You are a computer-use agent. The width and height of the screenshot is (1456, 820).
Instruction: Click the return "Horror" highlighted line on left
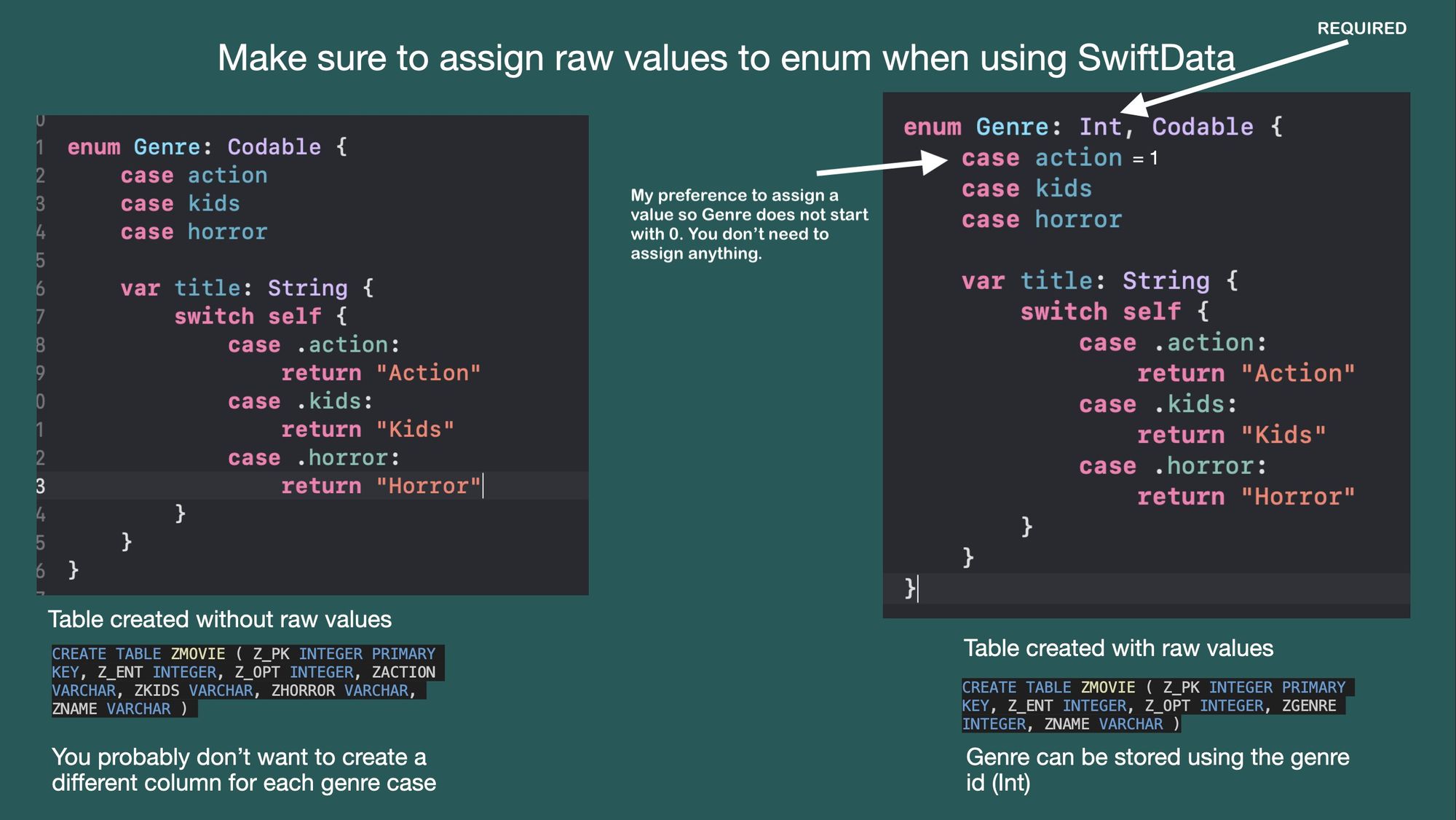(x=381, y=486)
